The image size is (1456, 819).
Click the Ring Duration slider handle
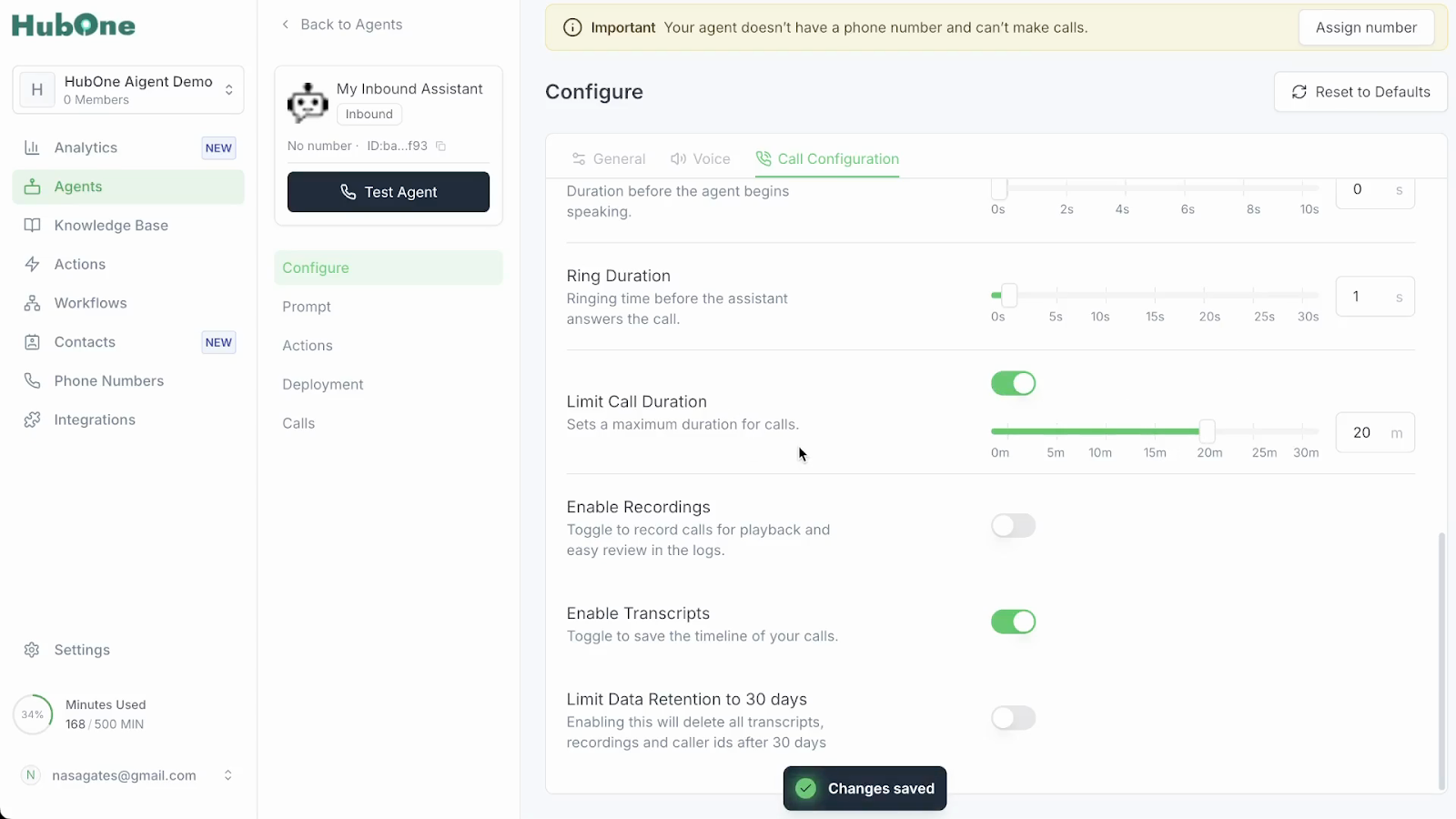point(1009,295)
